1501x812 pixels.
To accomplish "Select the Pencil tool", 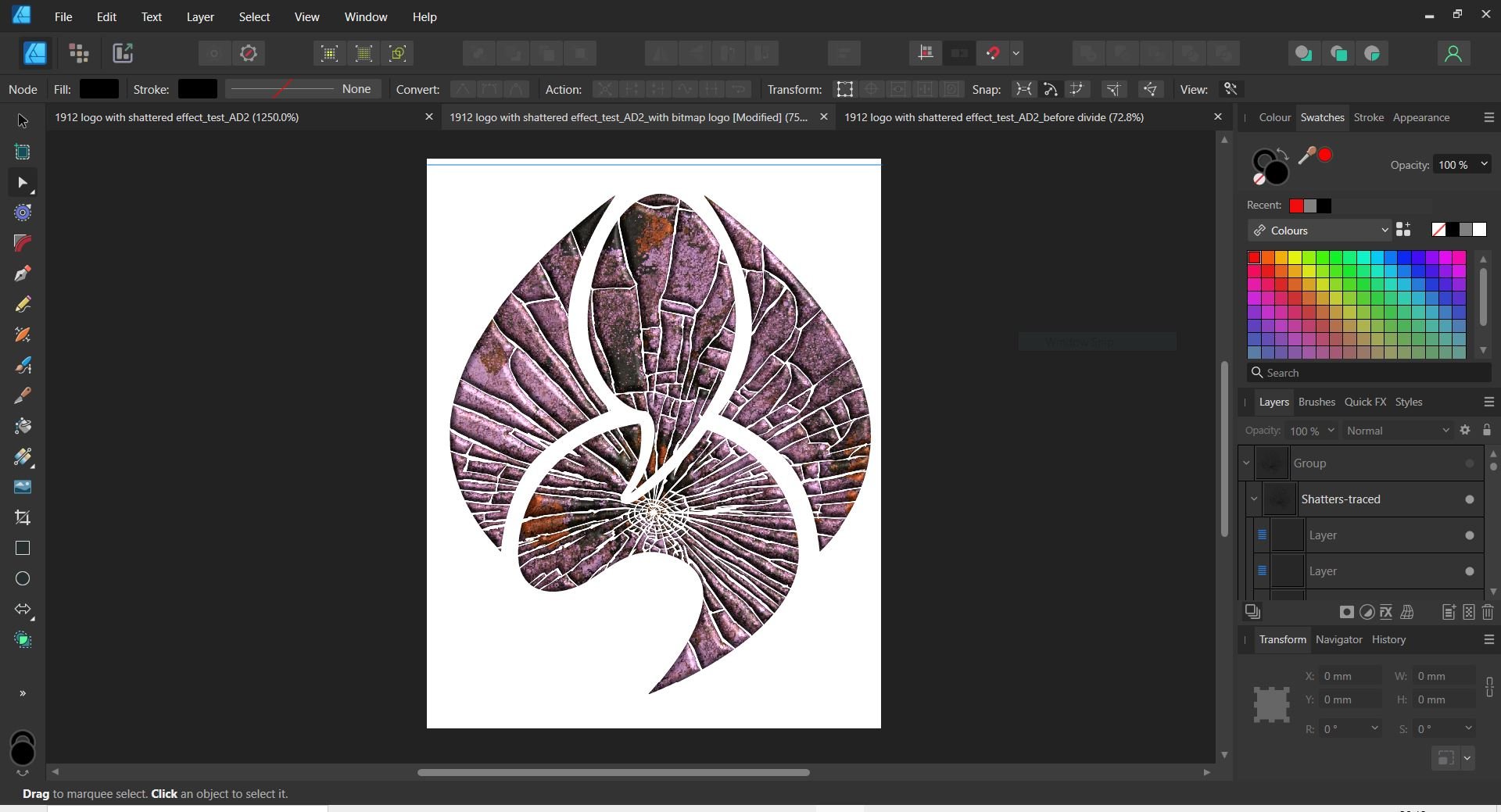I will [23, 305].
